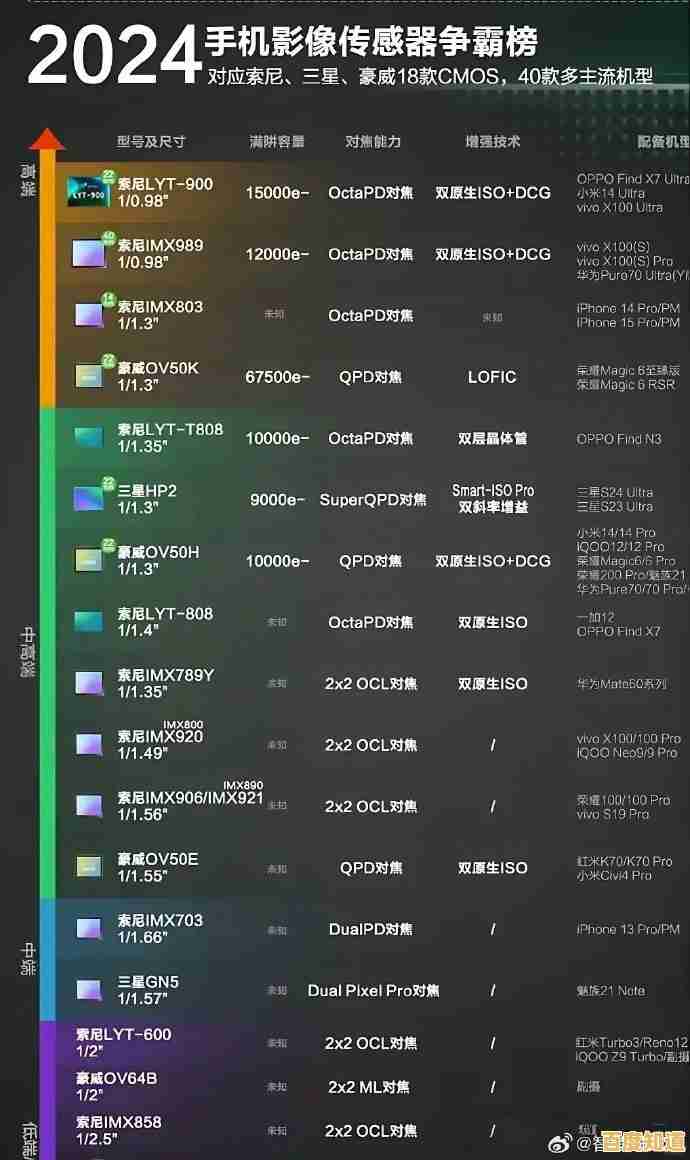This screenshot has height=1160, width=690.
Task: Click 双原生ISO+DCG in the 索尼IMX989 row
Action: click(493, 254)
